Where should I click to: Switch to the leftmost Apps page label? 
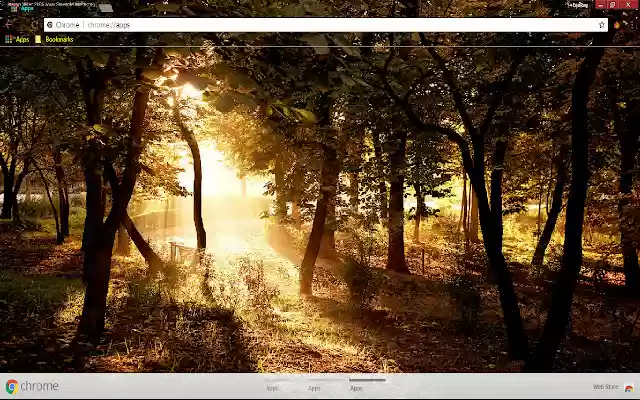(272, 388)
